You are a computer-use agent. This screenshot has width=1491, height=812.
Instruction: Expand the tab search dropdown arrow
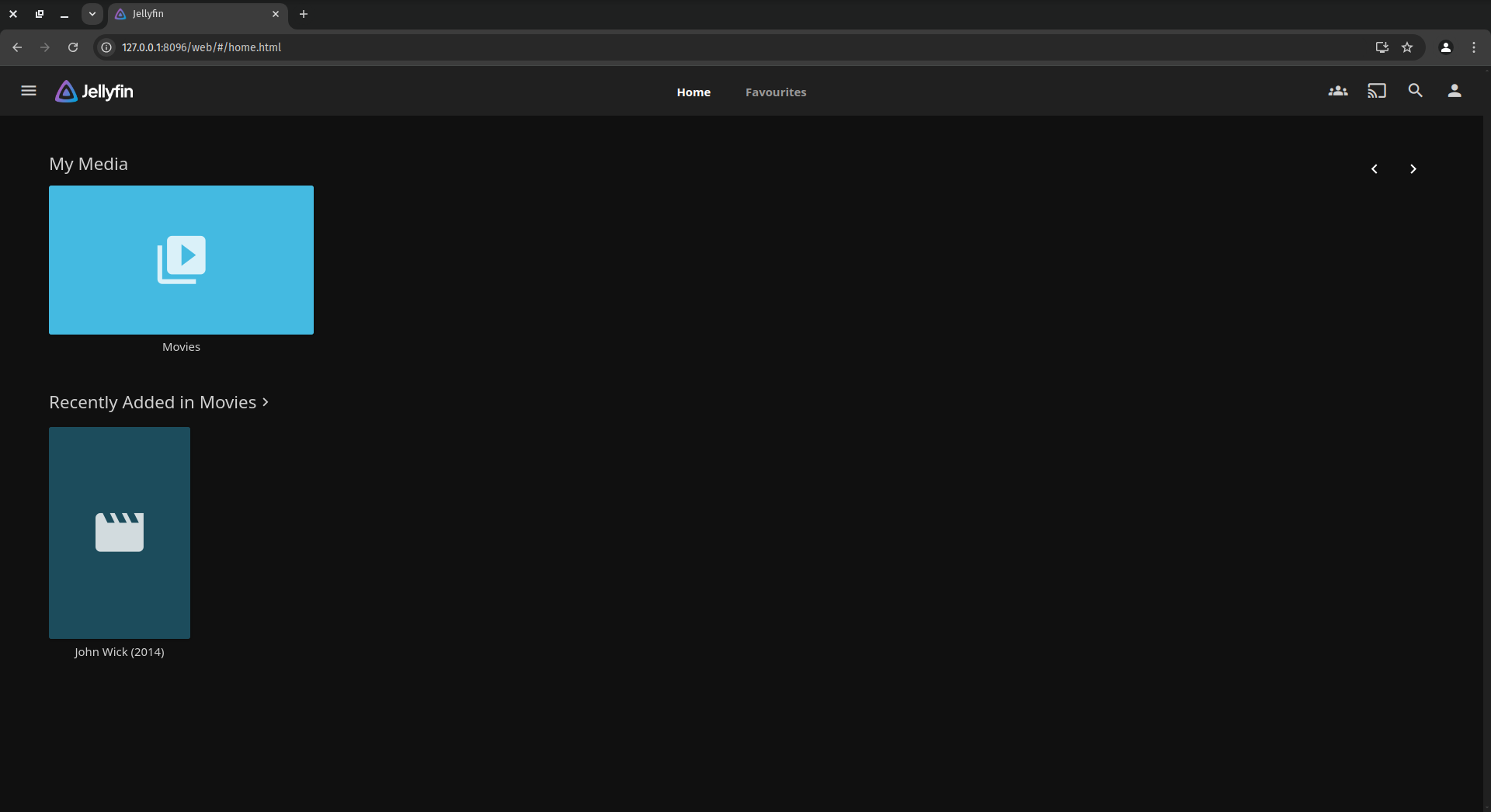(x=92, y=14)
